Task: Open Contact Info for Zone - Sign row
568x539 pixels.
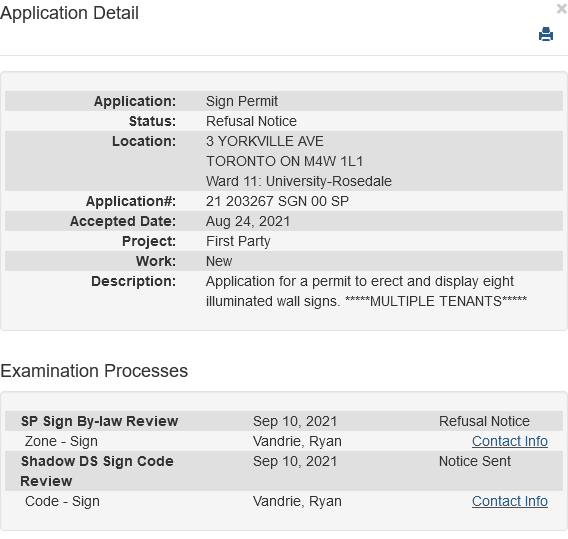Action: coord(509,441)
